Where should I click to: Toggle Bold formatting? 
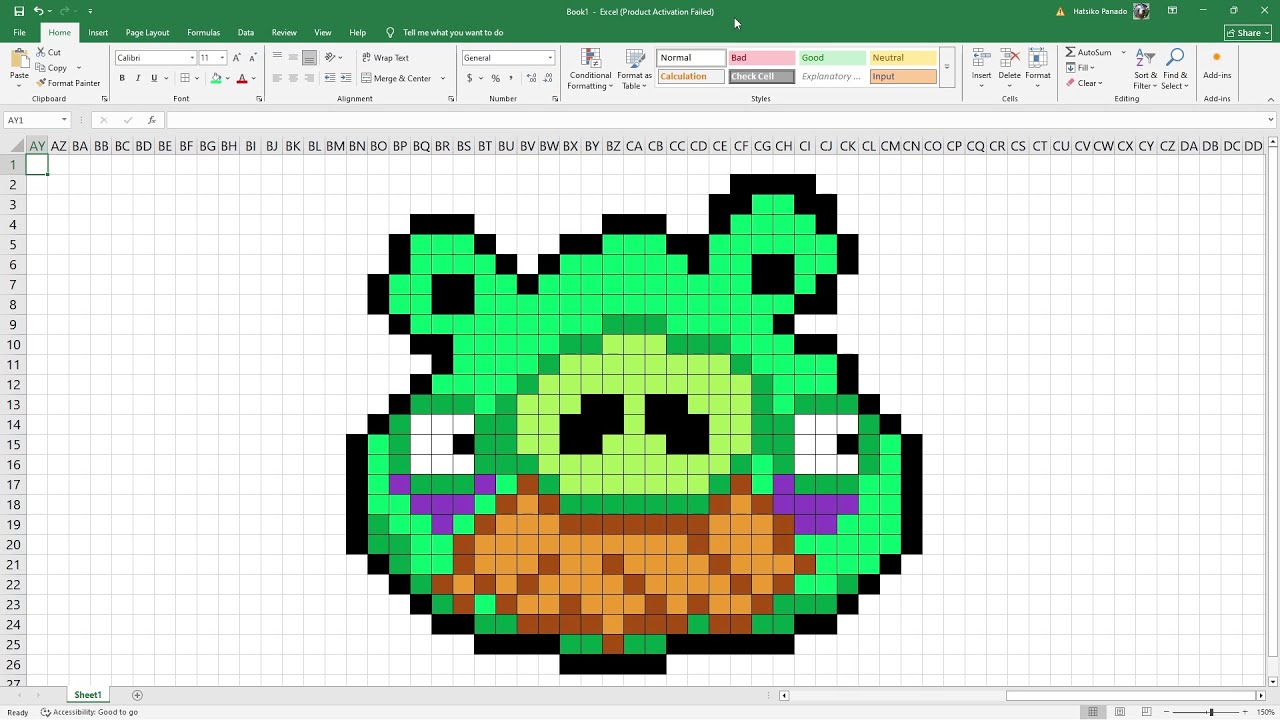click(x=122, y=78)
